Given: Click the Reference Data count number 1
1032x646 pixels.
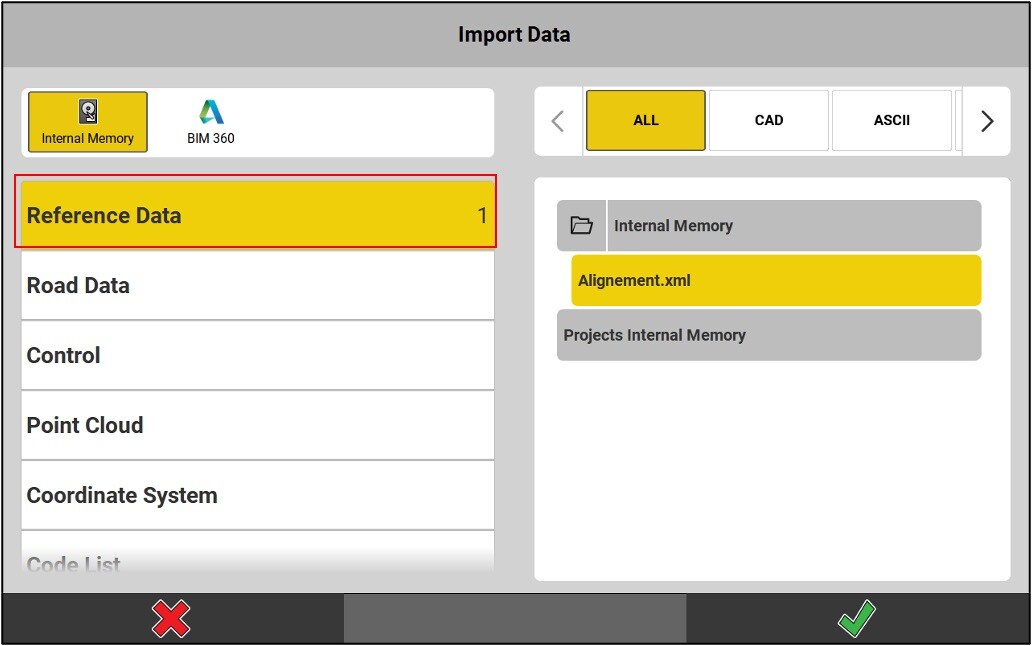Looking at the screenshot, I should [482, 215].
